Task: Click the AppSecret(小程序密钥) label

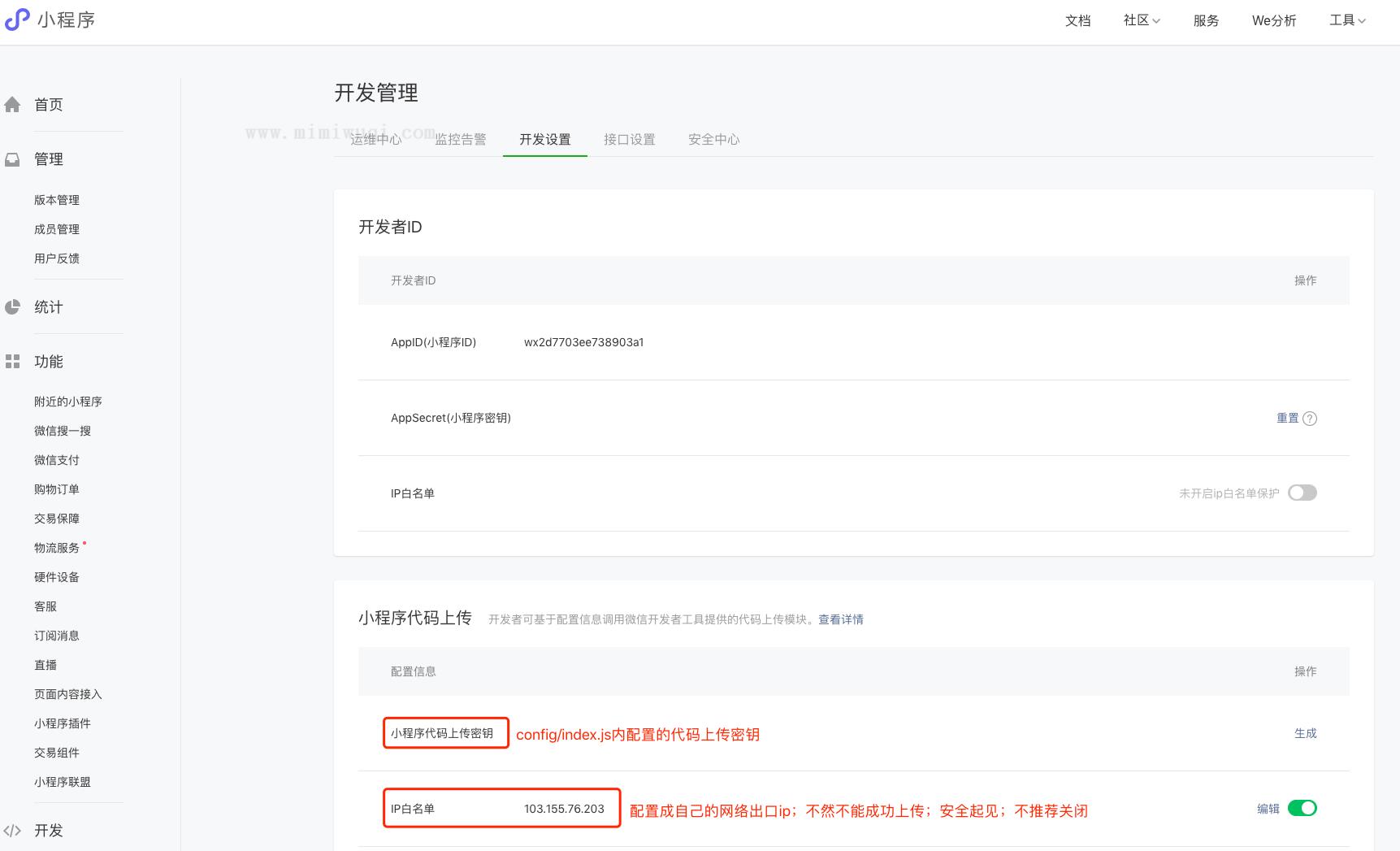Action: click(x=451, y=418)
